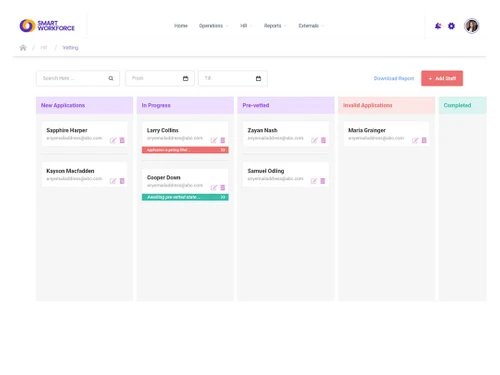Expand the Externals menu

point(311,26)
